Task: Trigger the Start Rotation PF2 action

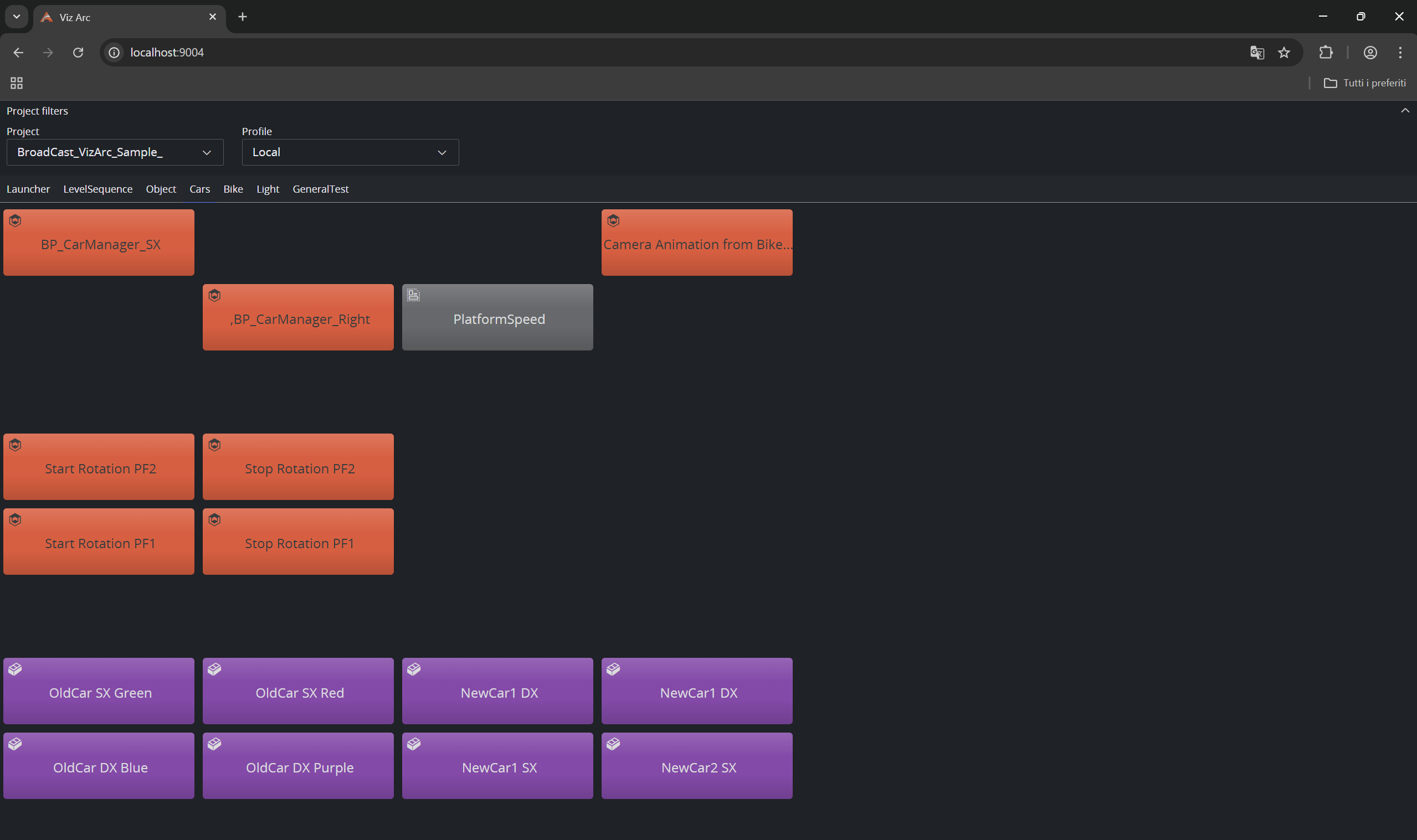Action: pos(99,467)
